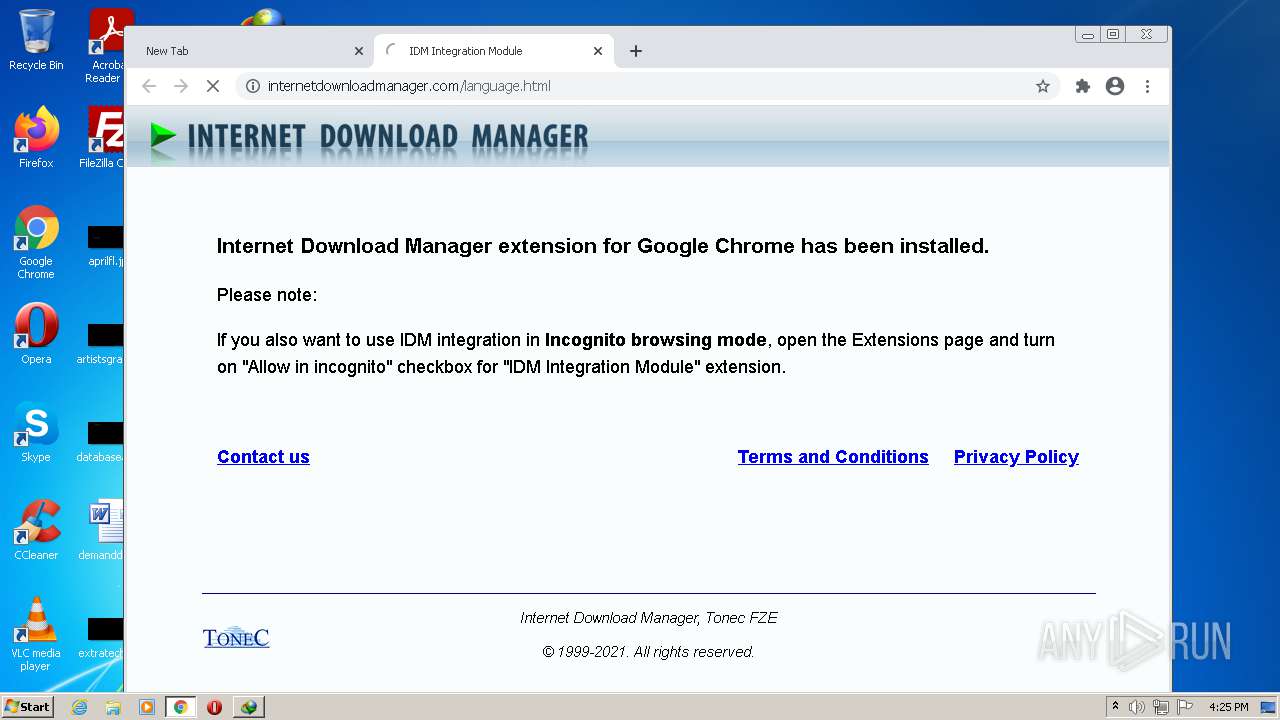Open Chrome's three-dot menu
Viewport: 1280px width, 720px height.
[x=1147, y=86]
